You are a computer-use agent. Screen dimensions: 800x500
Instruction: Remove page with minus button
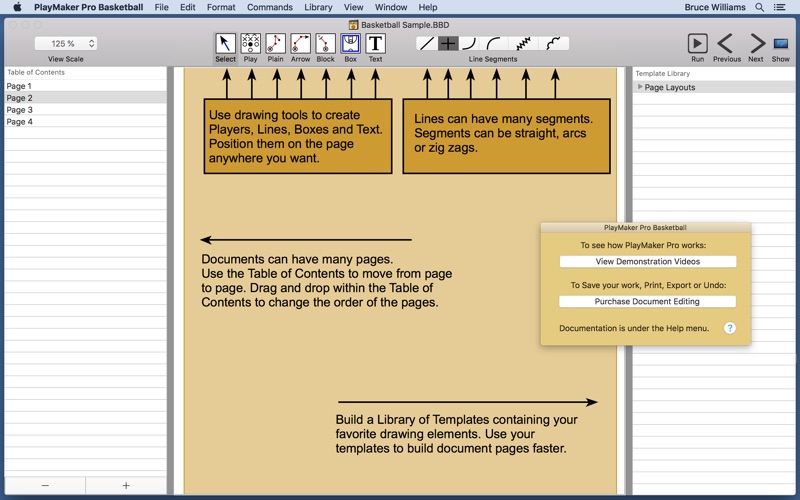(x=45, y=485)
